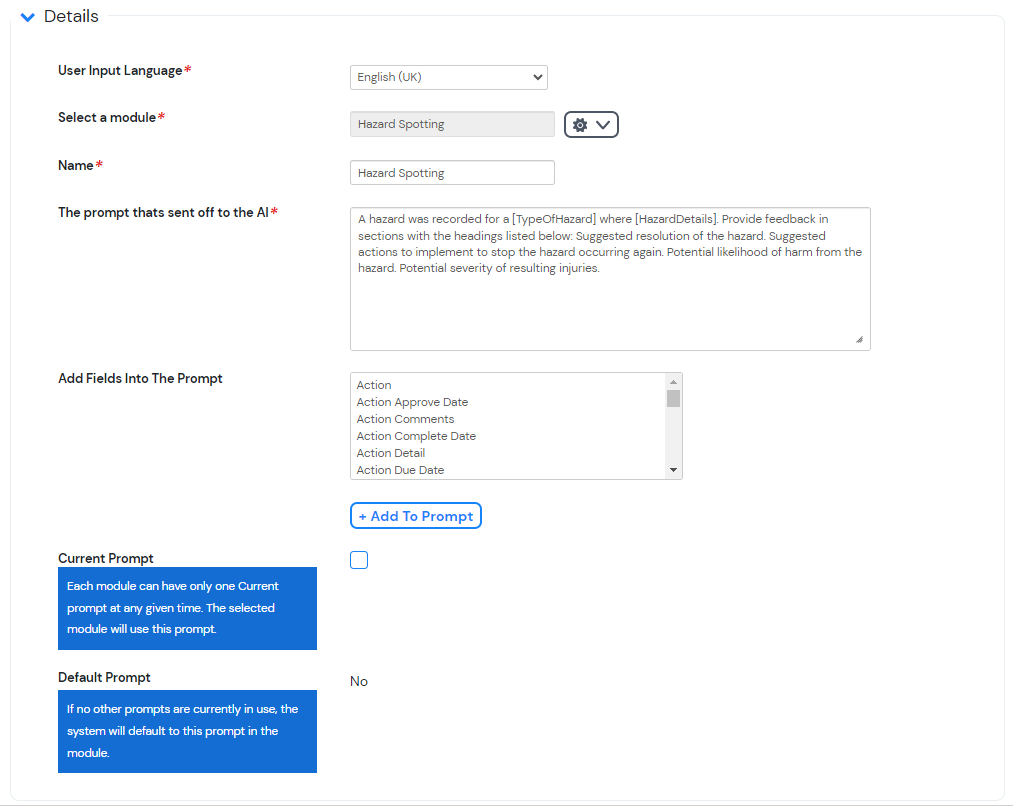Click the Details section heading

point(71,16)
